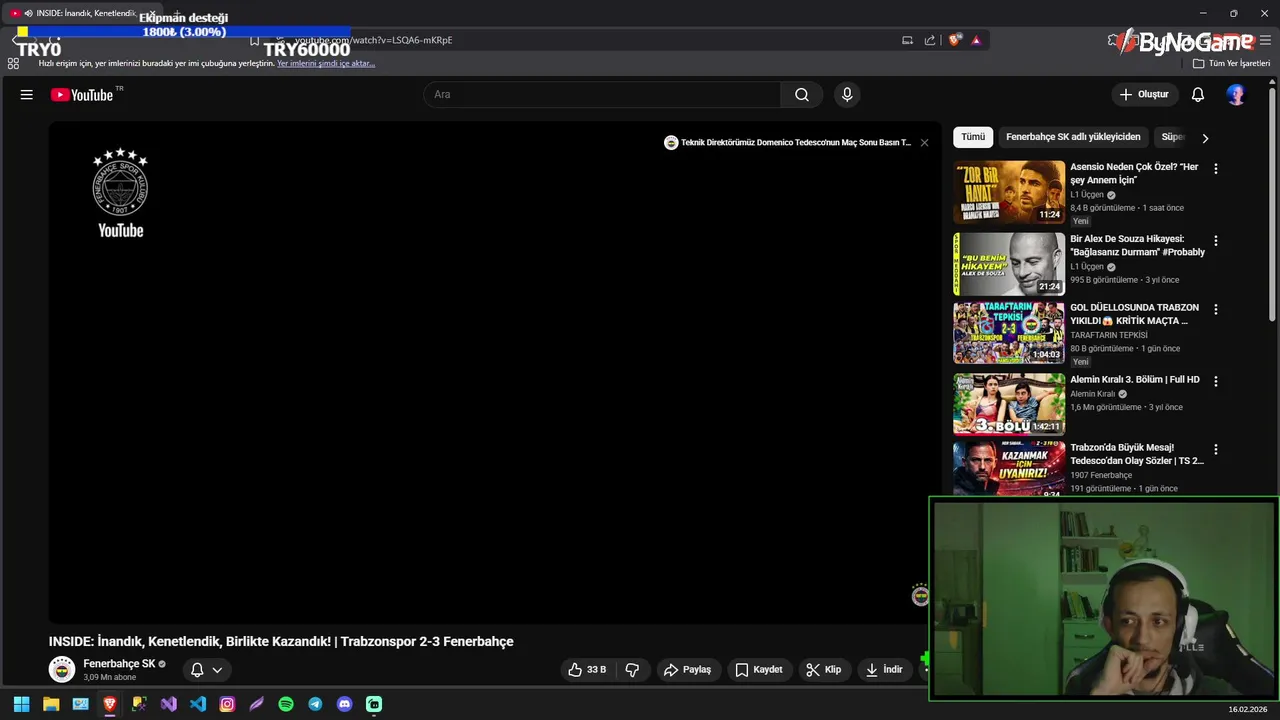Click the search magnifier button
The width and height of the screenshot is (1280, 720).
click(802, 95)
